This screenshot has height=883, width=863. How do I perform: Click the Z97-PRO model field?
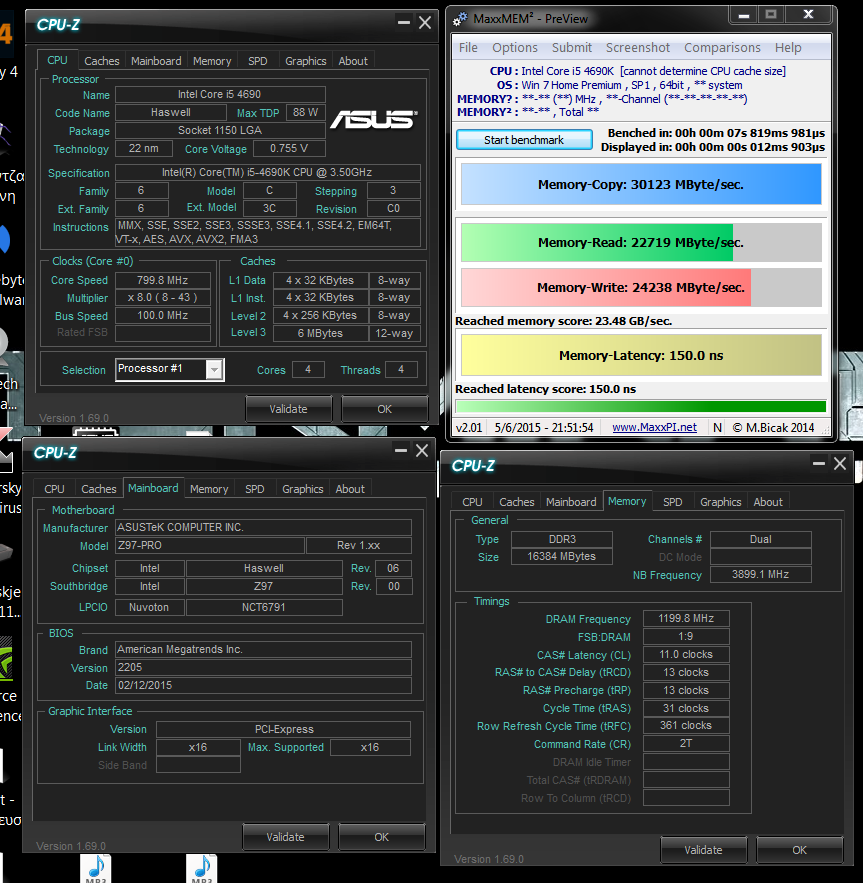pyautogui.click(x=210, y=545)
